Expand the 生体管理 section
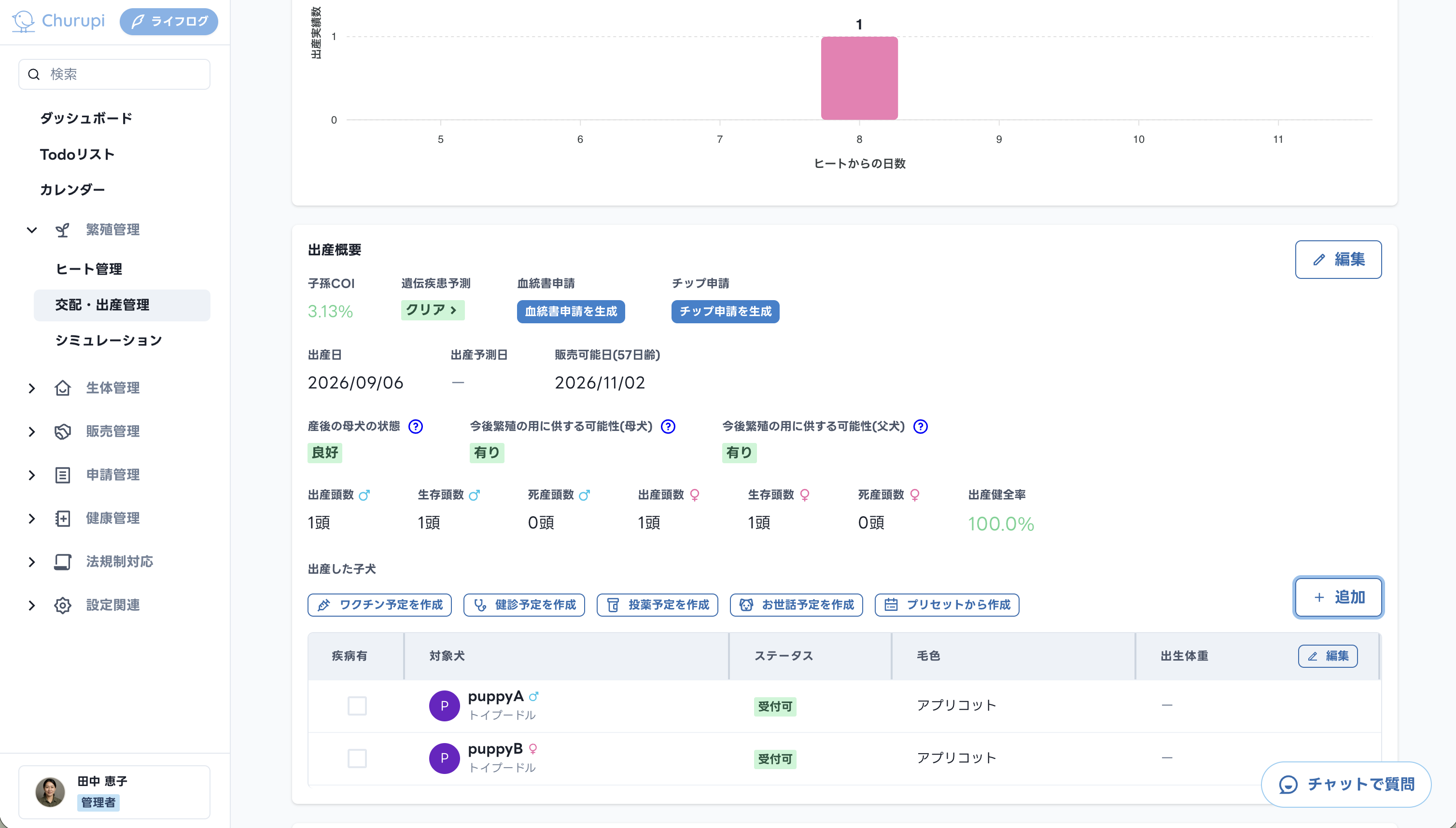This screenshot has height=828, width=1456. coord(32,388)
